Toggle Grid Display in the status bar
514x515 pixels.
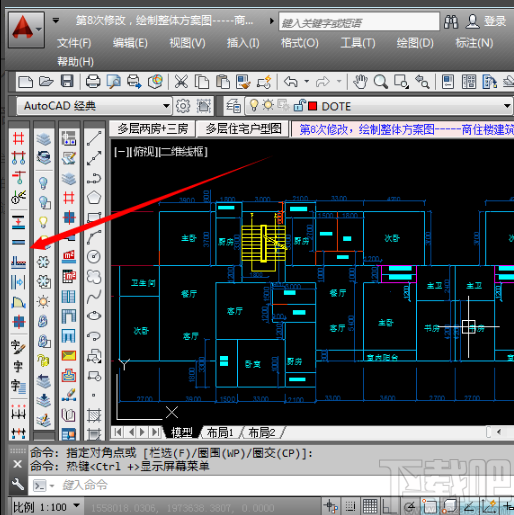point(370,506)
